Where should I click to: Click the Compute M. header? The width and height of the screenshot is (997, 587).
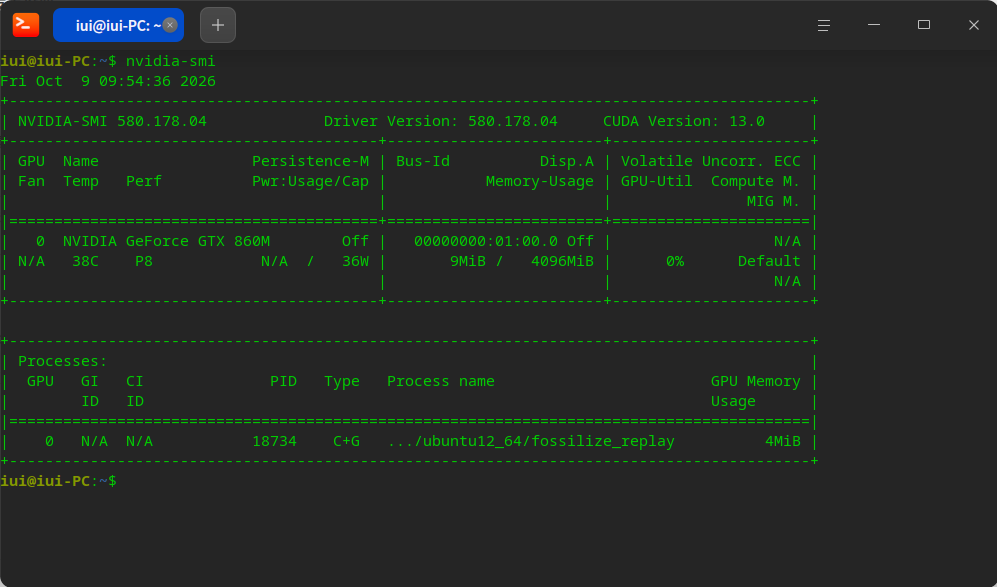click(x=756, y=181)
